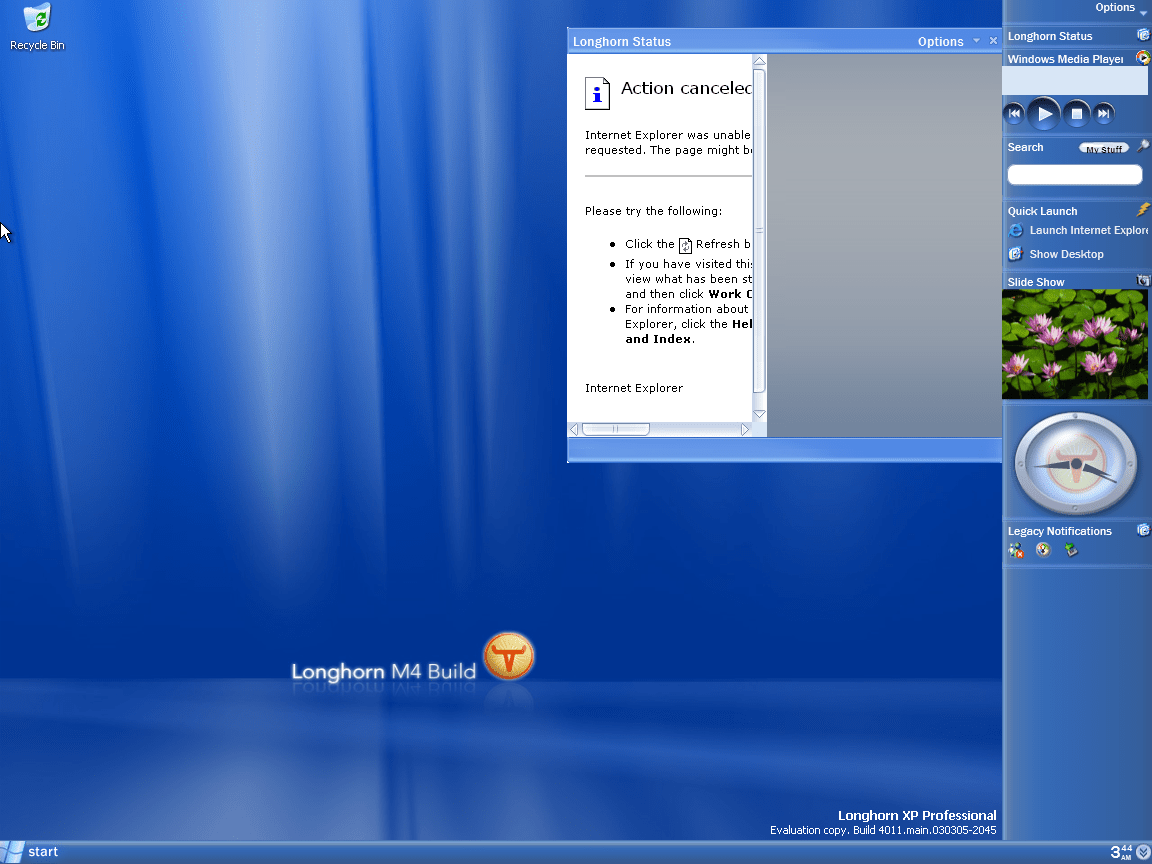Open the sidebar Options menu at top
This screenshot has width=1152, height=864.
1120,7
